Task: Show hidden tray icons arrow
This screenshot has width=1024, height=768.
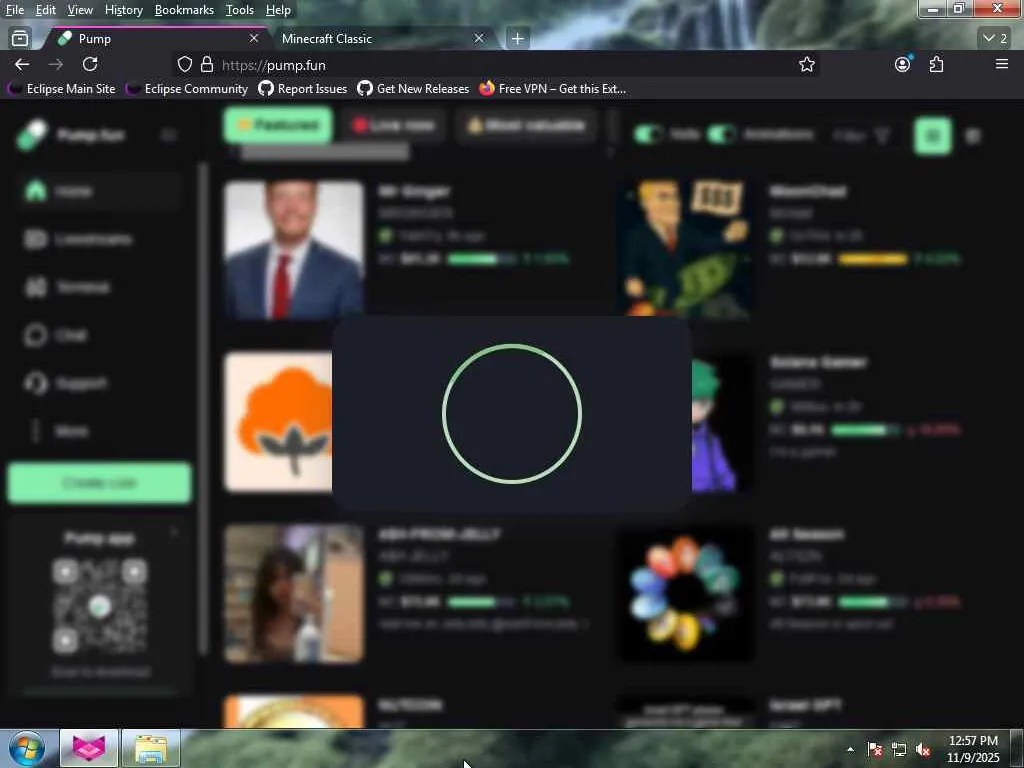Action: pos(850,749)
